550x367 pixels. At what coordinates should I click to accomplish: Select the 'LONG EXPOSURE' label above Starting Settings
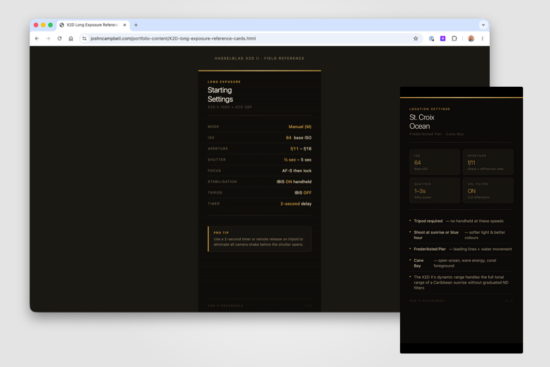click(224, 82)
